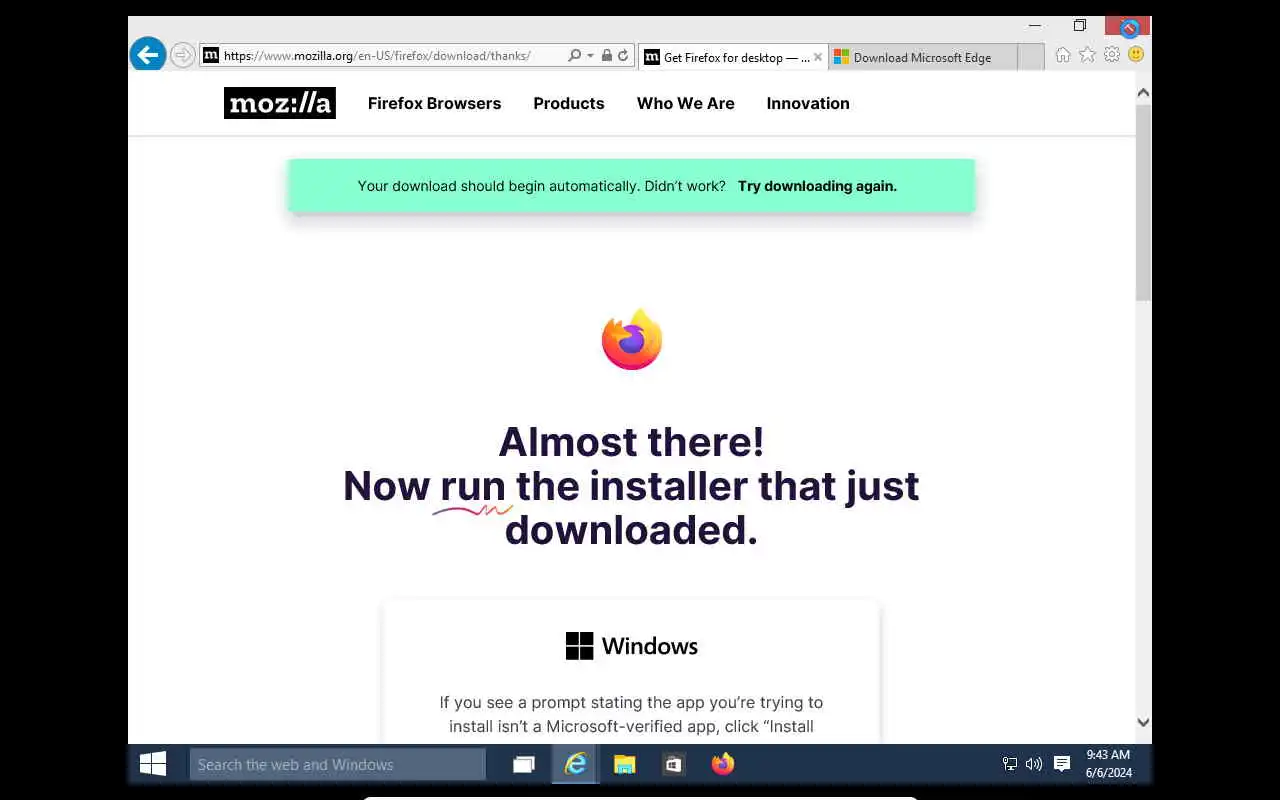The height and width of the screenshot is (800, 1280).
Task: Click the Search the web and Windows box
Action: (x=338, y=765)
